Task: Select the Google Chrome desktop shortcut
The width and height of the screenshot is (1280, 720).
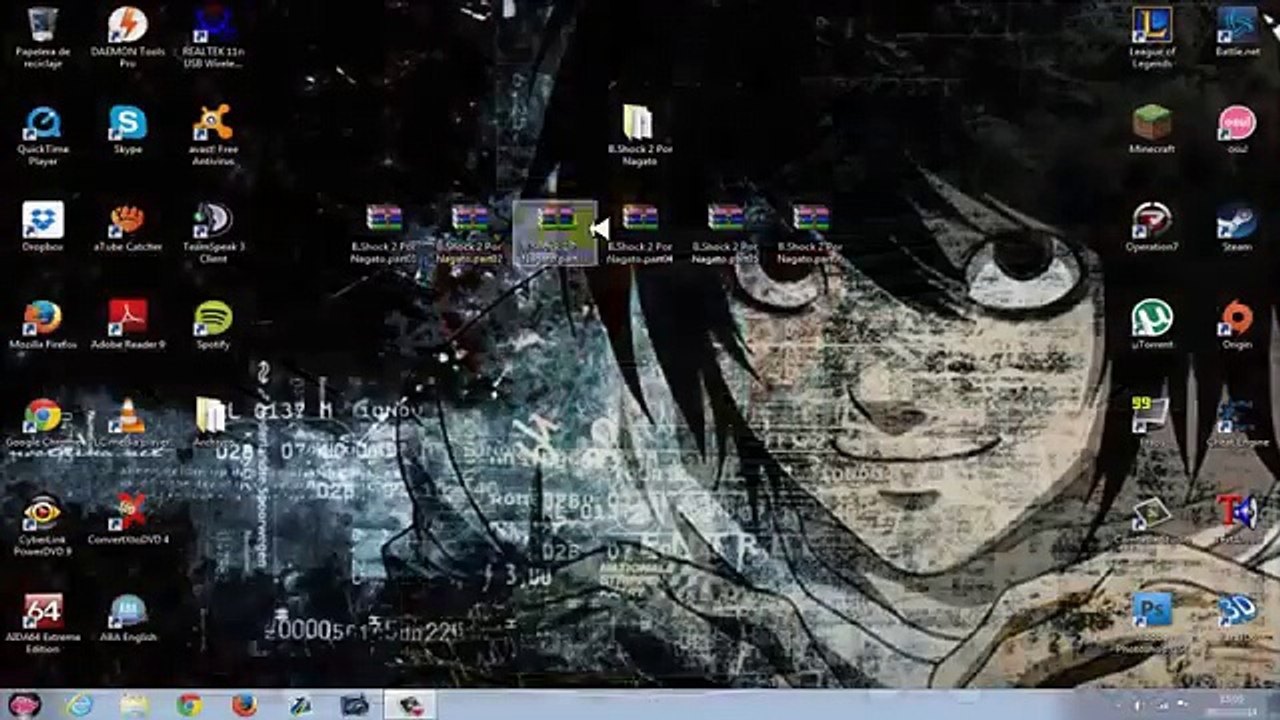Action: point(42,423)
